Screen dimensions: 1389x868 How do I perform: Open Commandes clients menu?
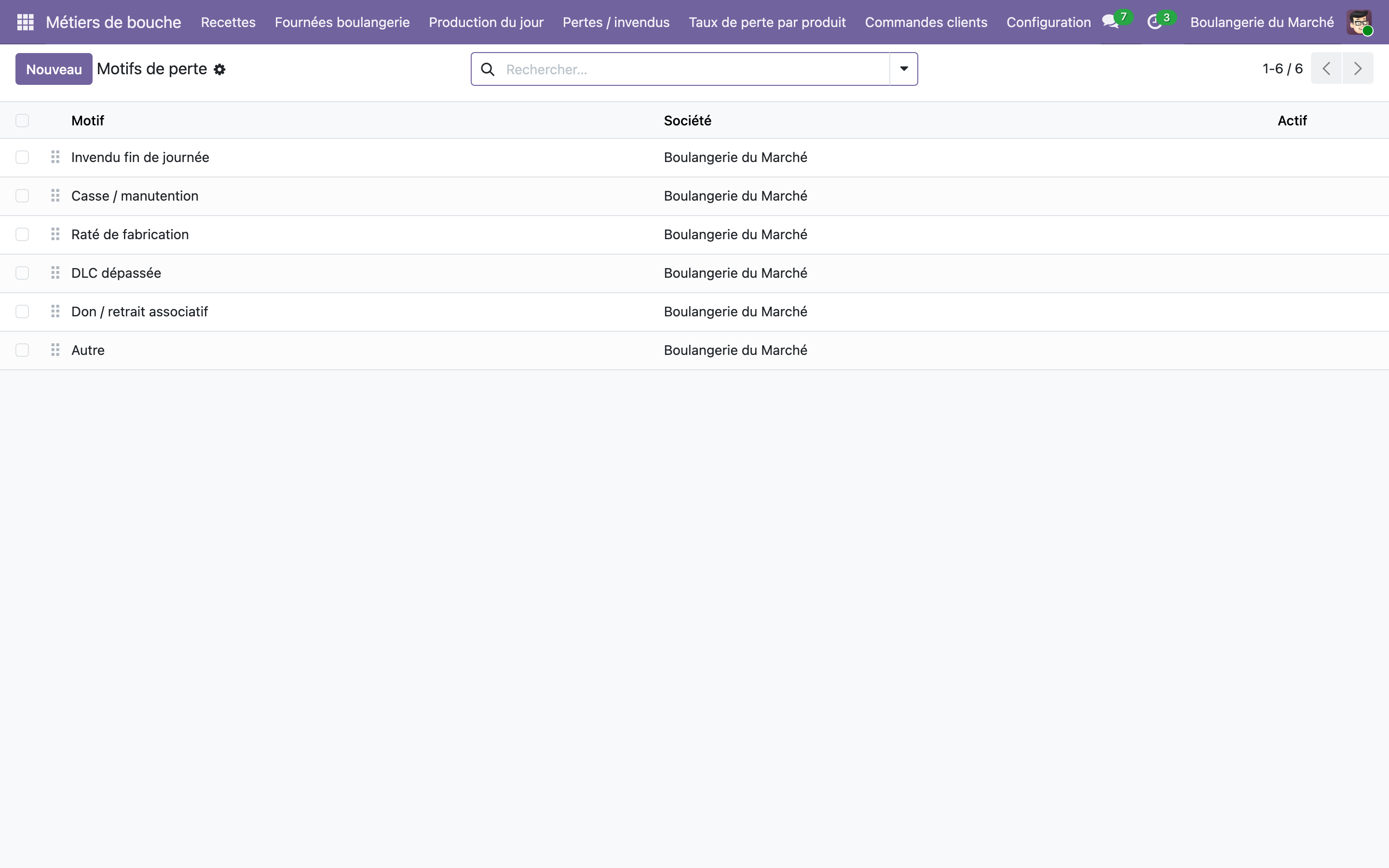926,22
